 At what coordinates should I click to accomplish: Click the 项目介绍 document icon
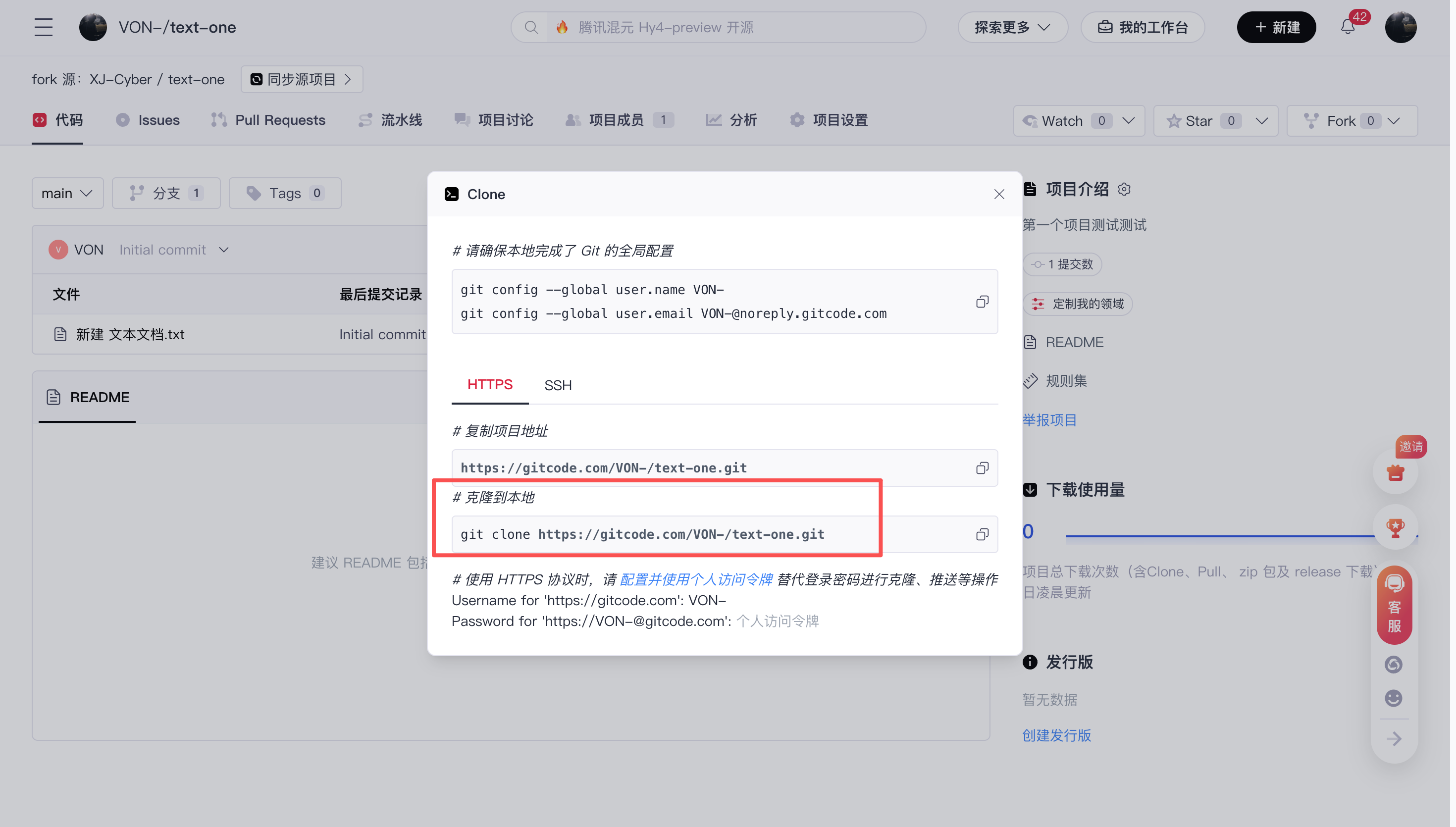click(x=1030, y=189)
